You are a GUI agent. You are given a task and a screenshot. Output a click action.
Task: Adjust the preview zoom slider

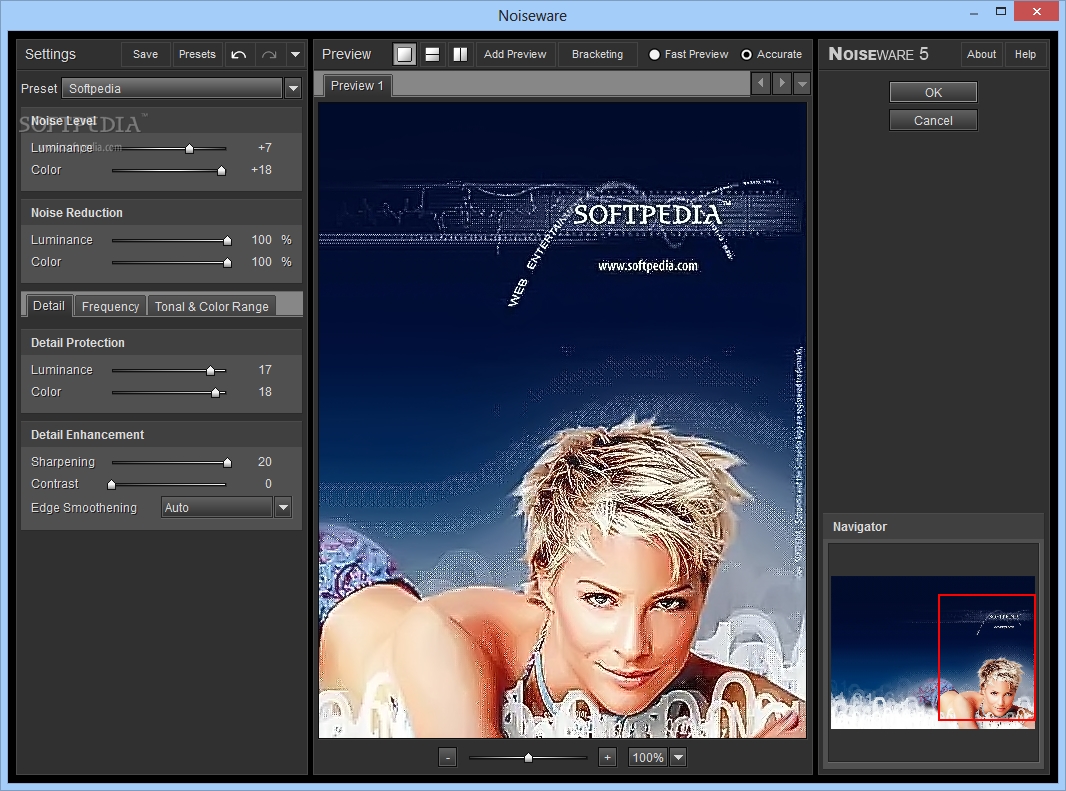[x=528, y=757]
